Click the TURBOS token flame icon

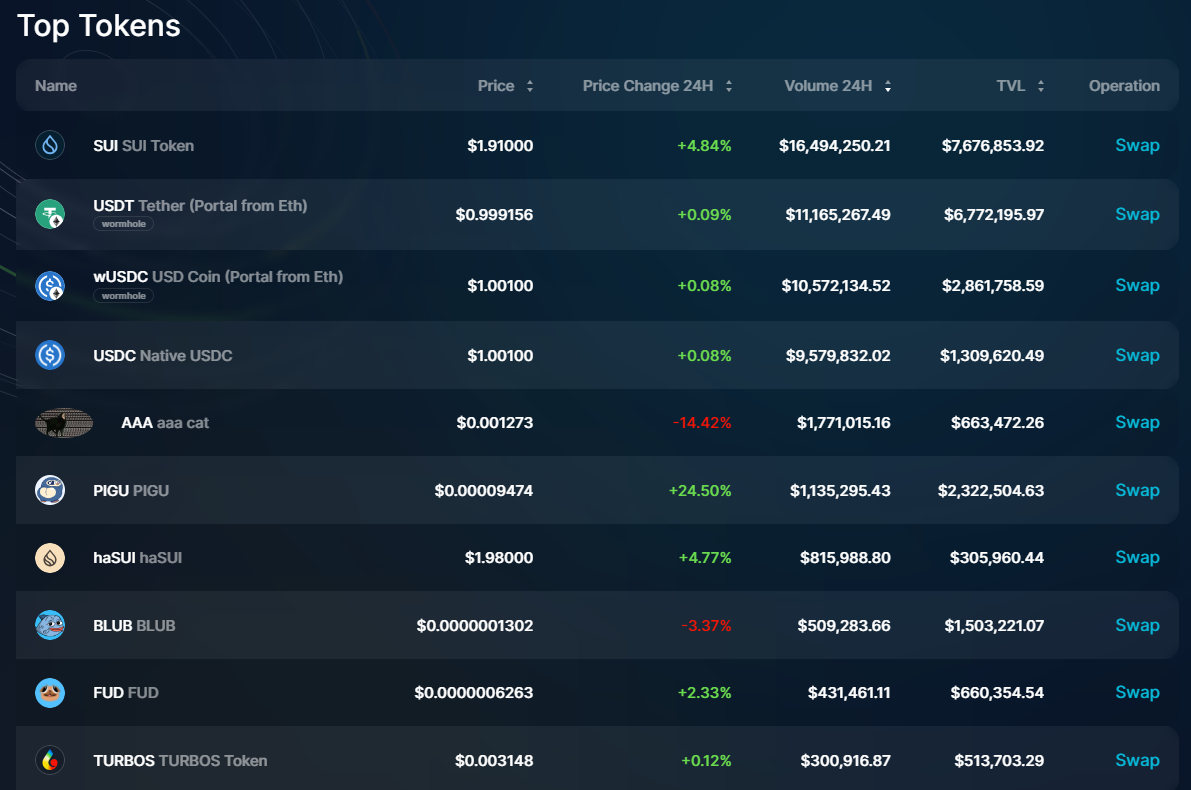(x=50, y=761)
